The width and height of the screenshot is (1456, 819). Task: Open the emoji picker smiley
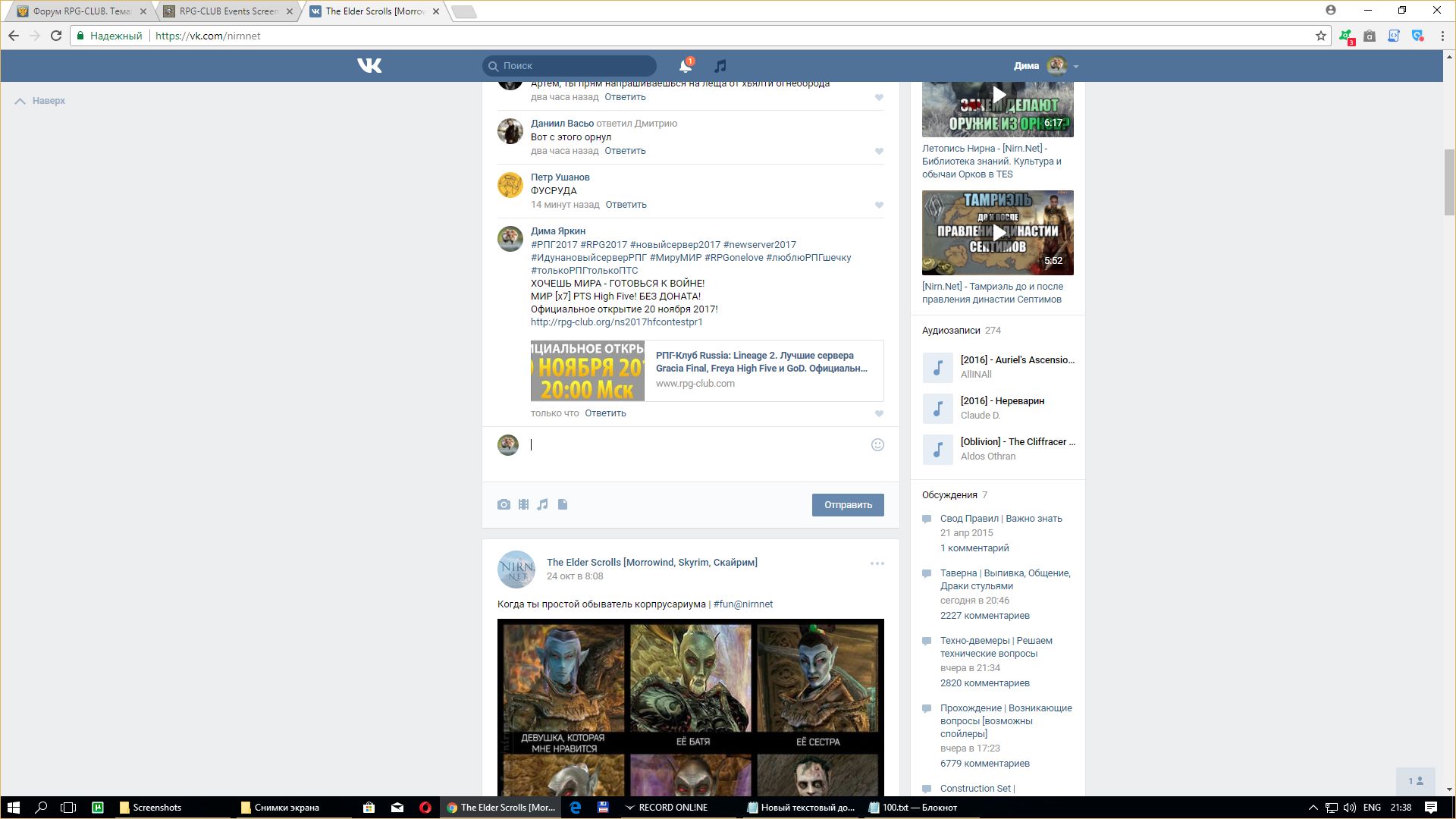pyautogui.click(x=877, y=445)
